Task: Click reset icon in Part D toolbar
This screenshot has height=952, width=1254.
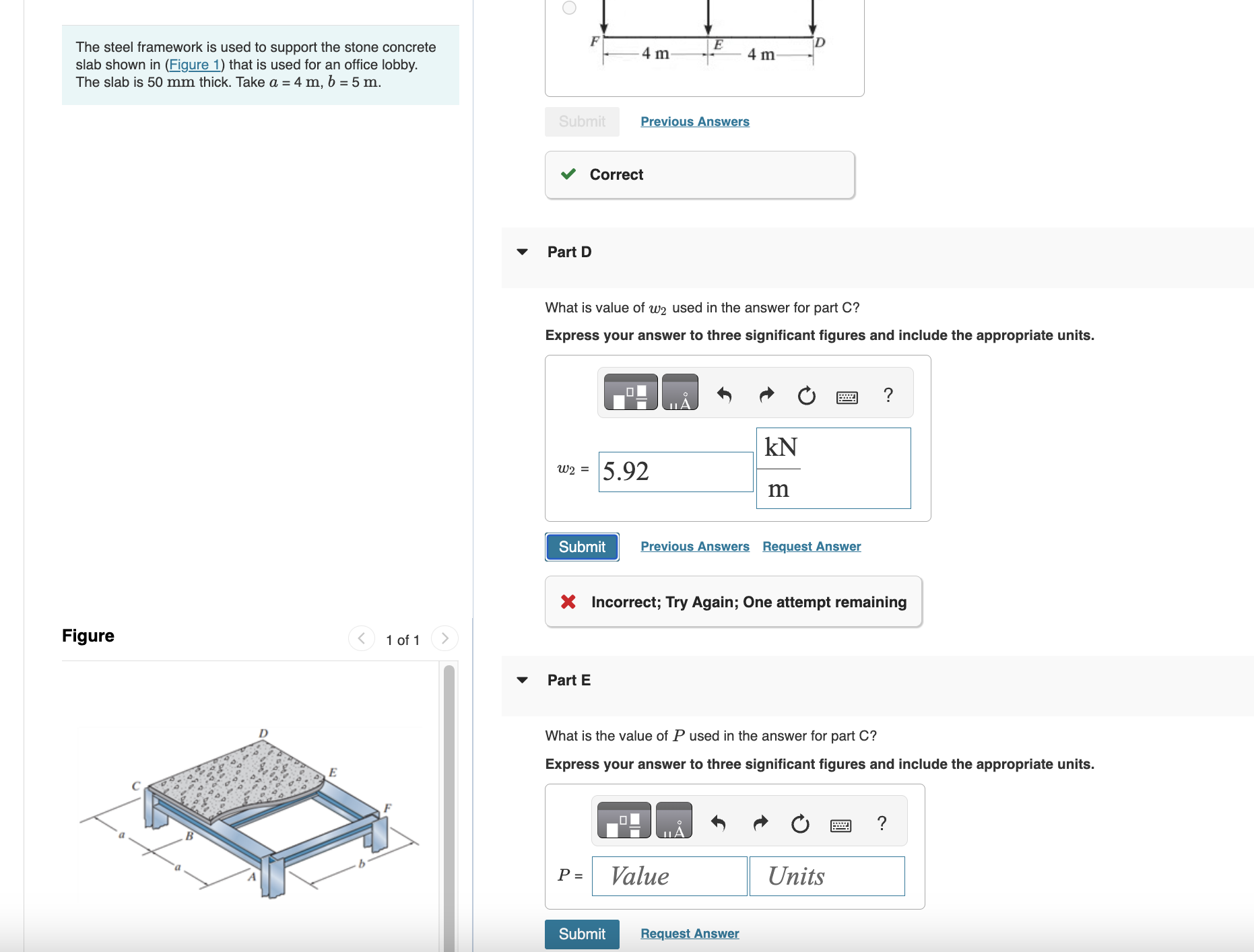Action: (806, 395)
